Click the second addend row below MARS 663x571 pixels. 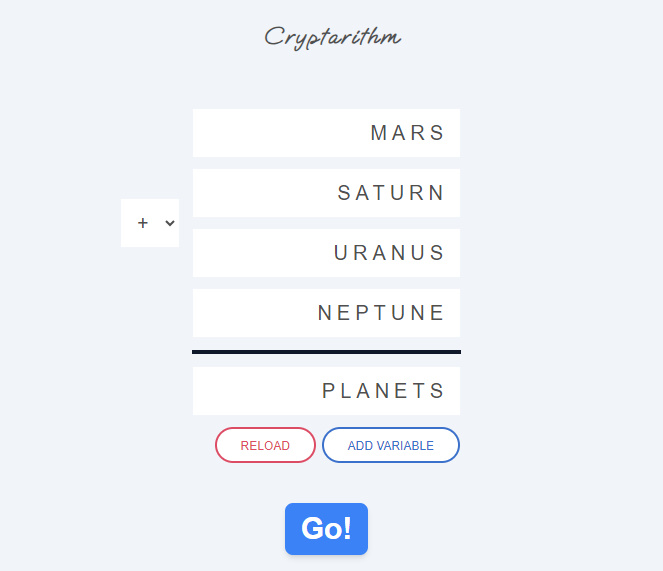click(x=326, y=193)
